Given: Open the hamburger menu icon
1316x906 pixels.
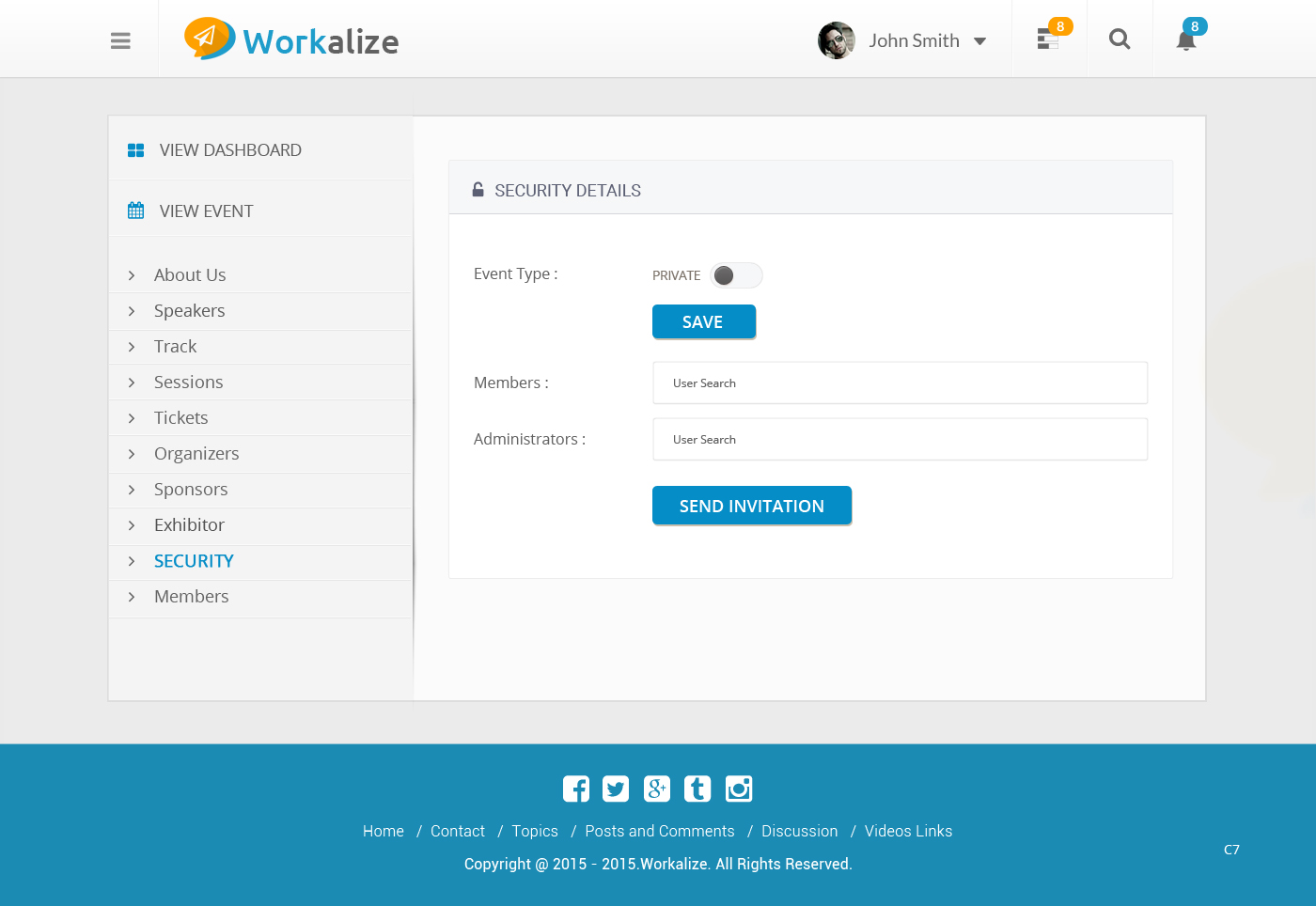Looking at the screenshot, I should tap(120, 40).
